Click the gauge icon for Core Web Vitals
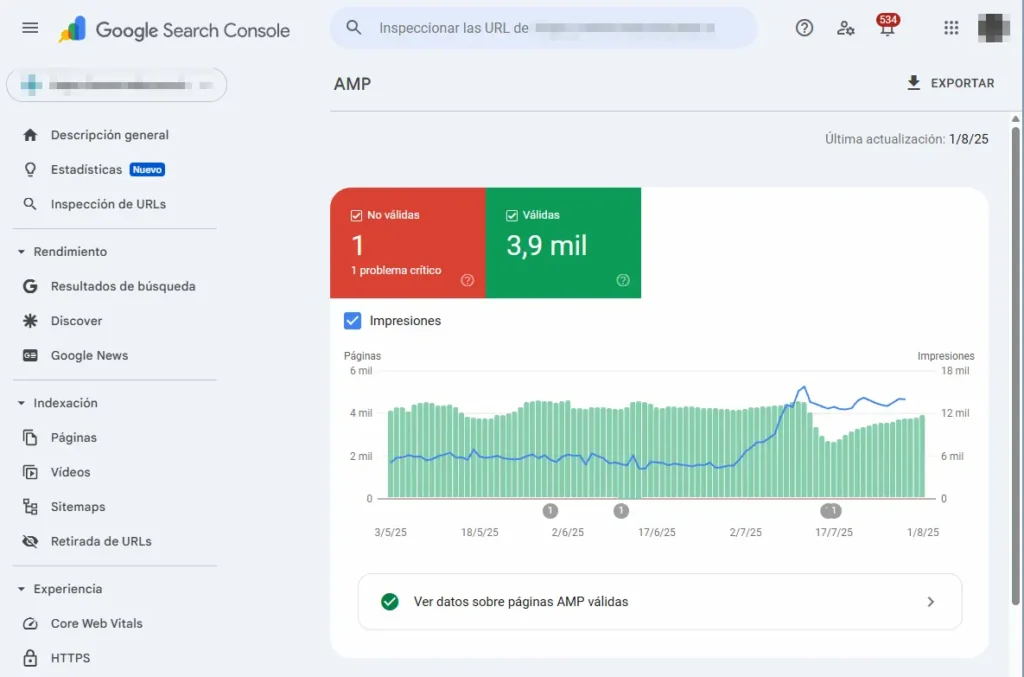This screenshot has width=1024, height=677. pyautogui.click(x=30, y=623)
